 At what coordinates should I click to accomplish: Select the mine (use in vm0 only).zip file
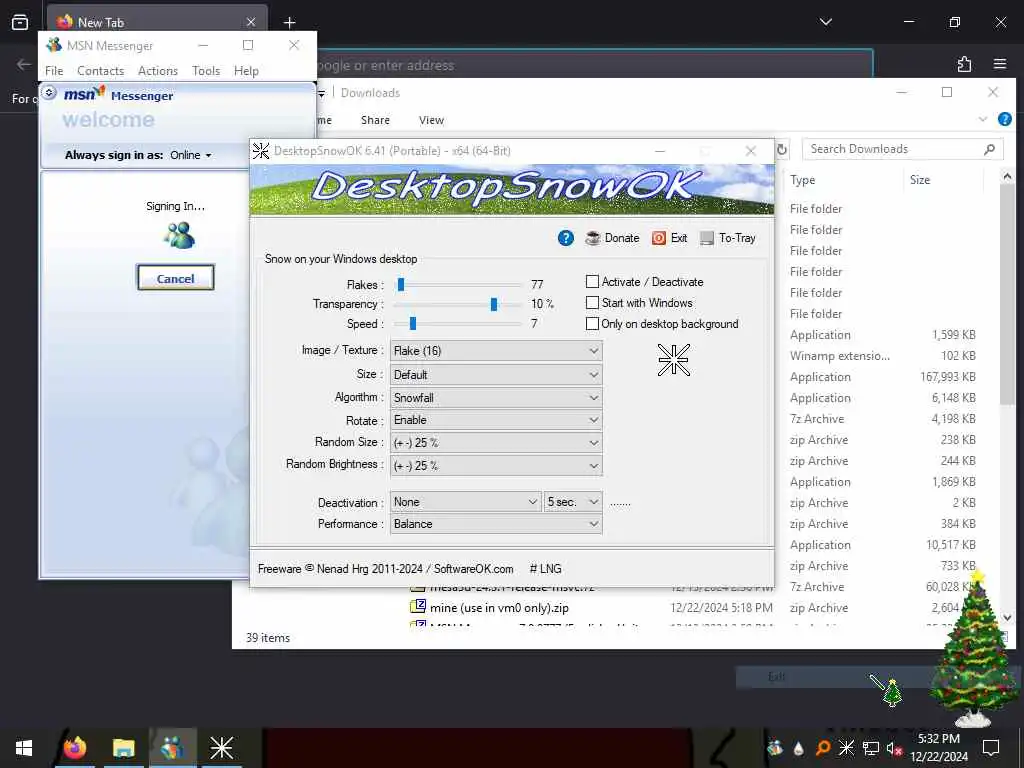click(x=499, y=608)
